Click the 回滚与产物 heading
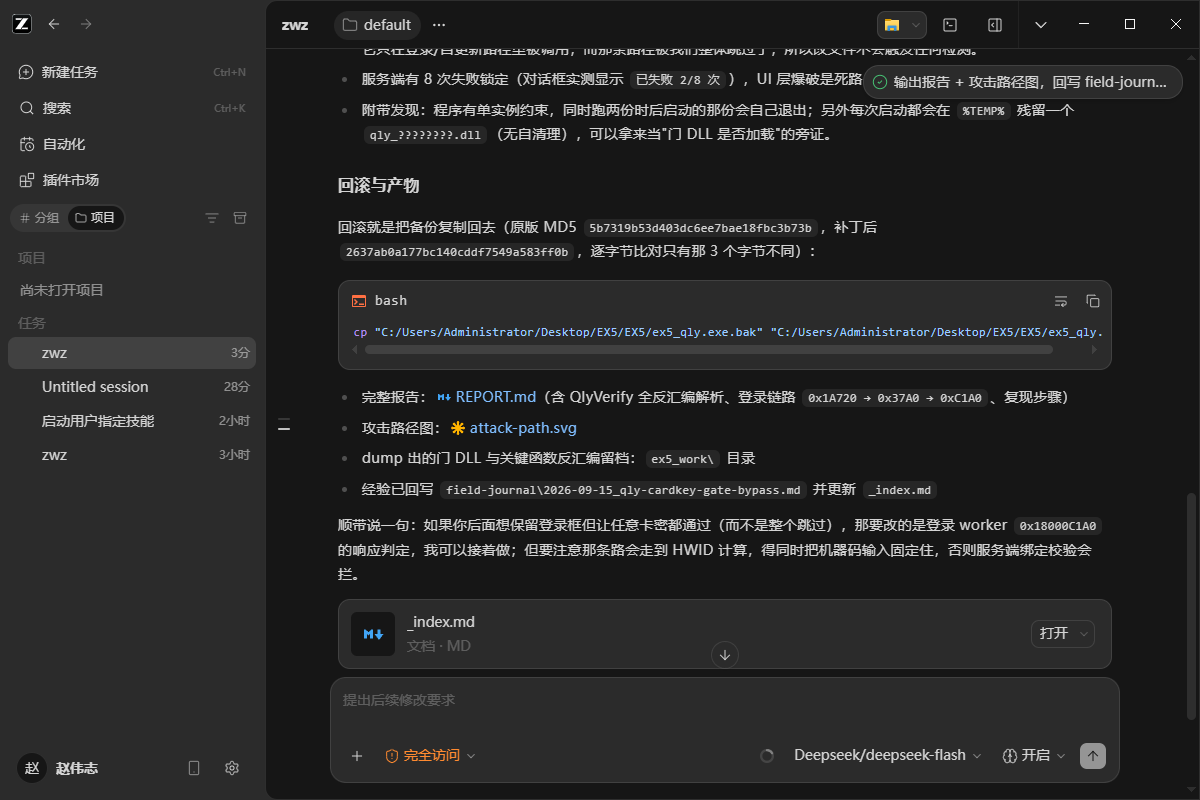The height and width of the screenshot is (800, 1200). pos(379,185)
